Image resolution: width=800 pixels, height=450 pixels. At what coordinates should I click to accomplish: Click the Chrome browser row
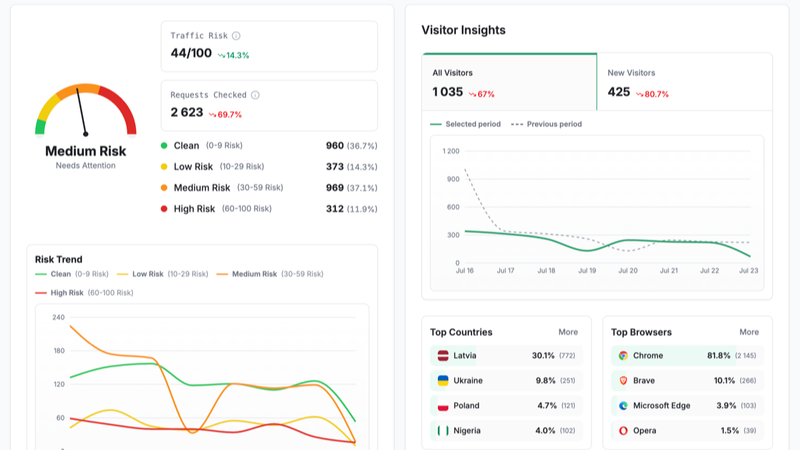687,356
